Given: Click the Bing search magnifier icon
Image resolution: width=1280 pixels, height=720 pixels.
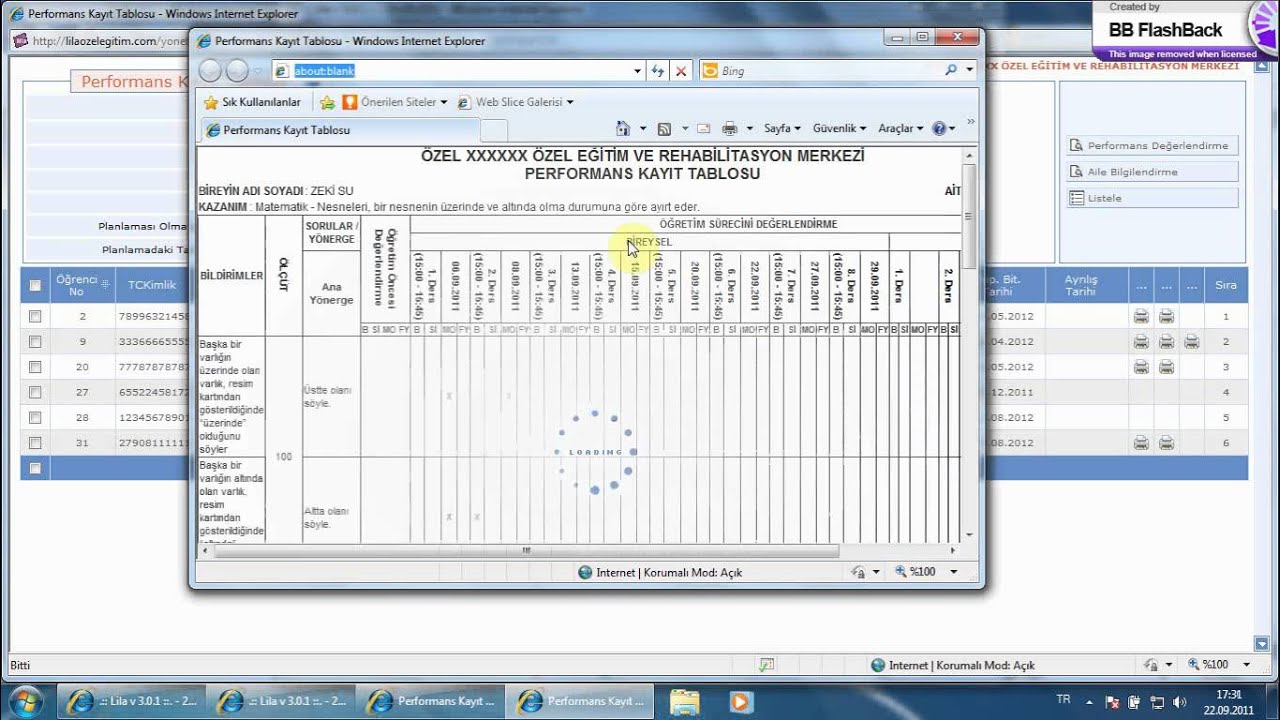Looking at the screenshot, I should (x=951, y=71).
